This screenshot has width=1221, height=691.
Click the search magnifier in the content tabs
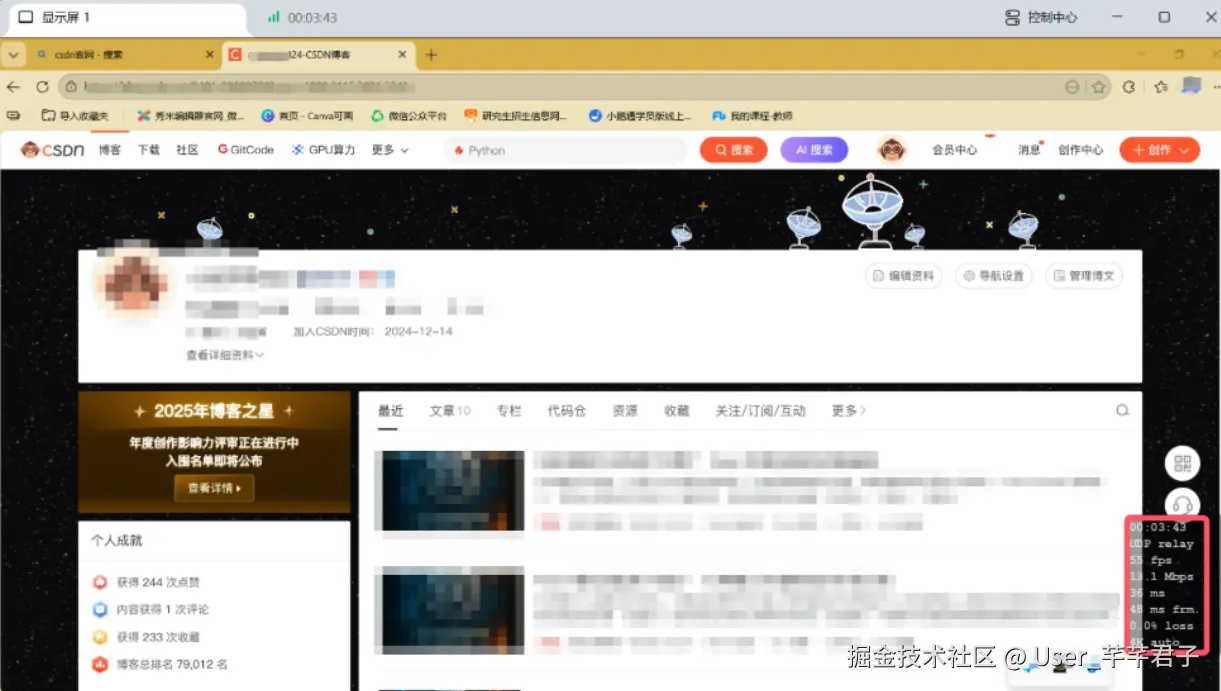[1122, 410]
